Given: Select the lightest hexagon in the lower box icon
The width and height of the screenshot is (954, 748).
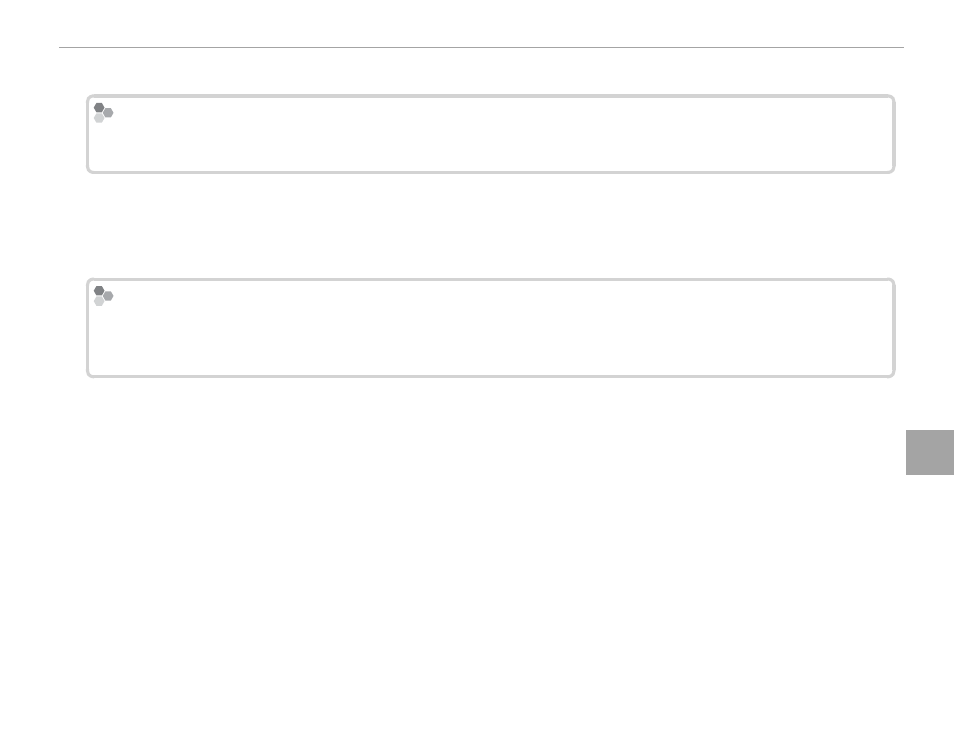Looking at the screenshot, I should (x=99, y=301).
